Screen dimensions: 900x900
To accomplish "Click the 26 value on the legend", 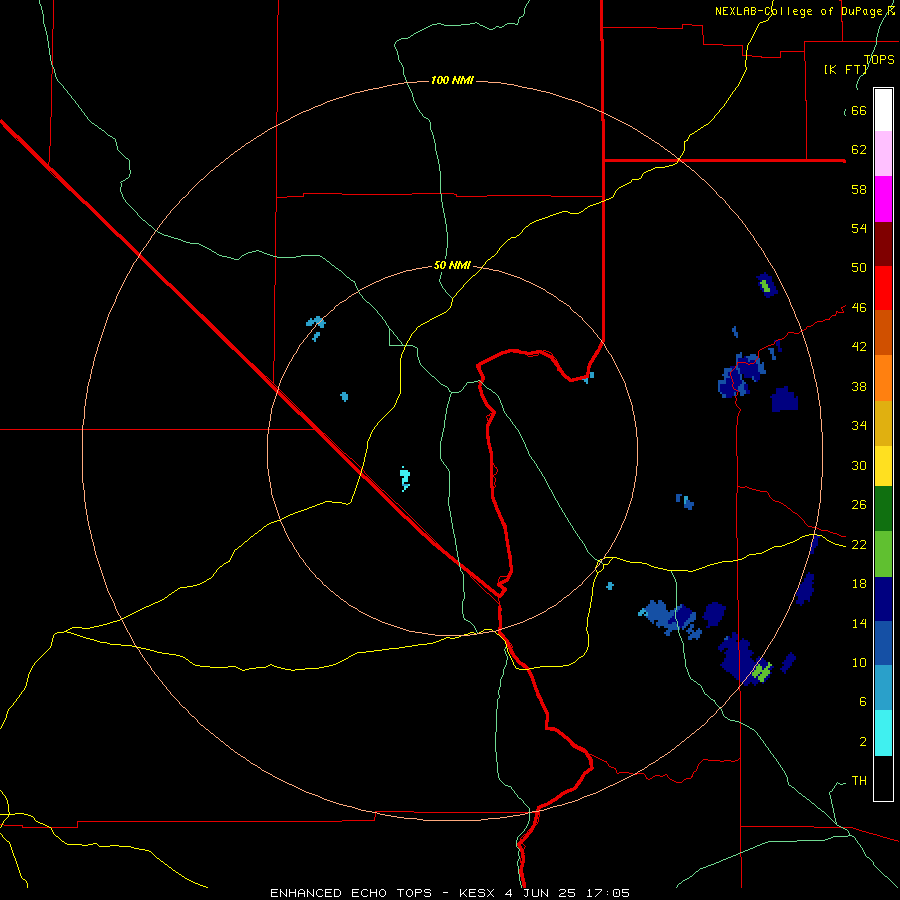I will click(x=859, y=505).
